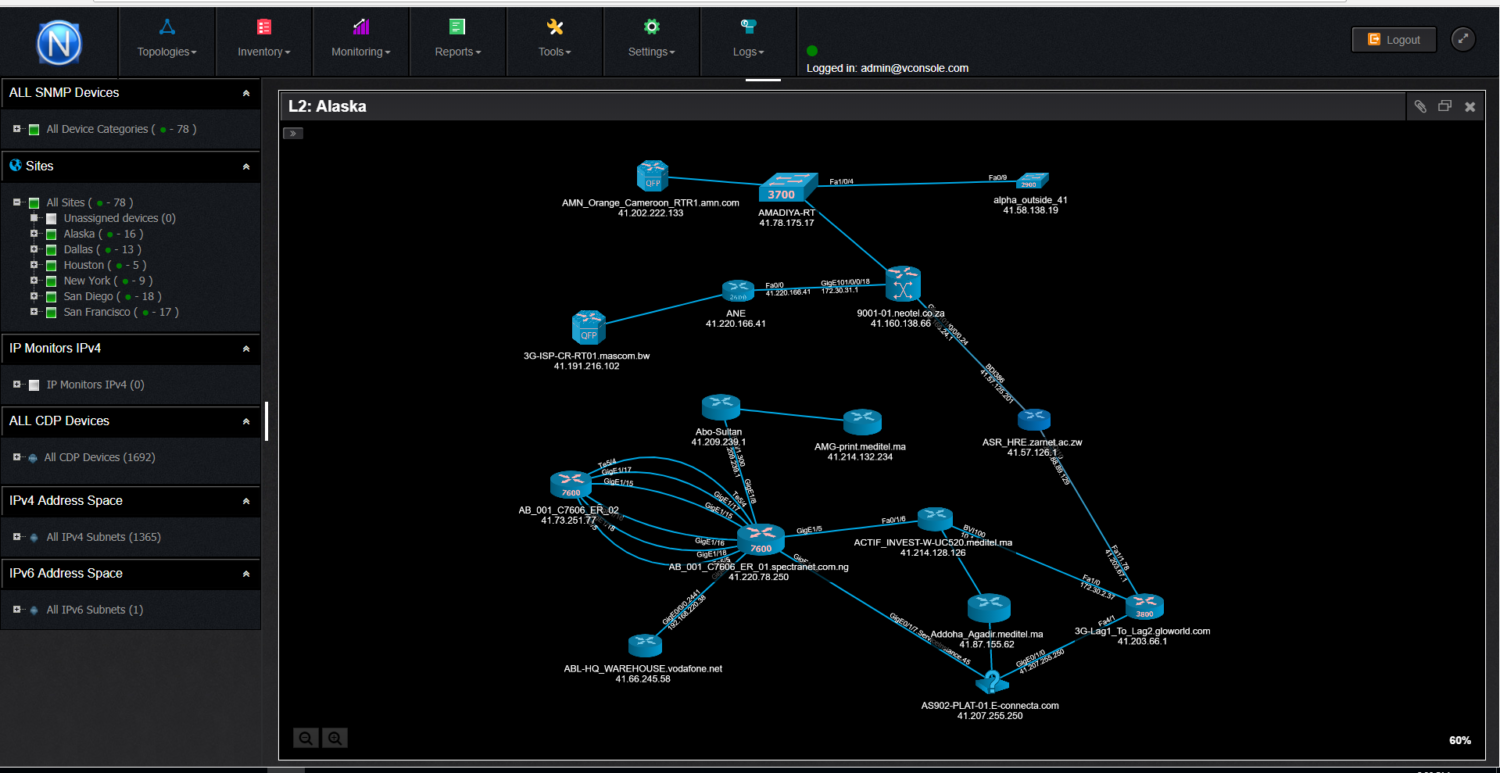Open the Reports icon
1500x773 pixels.
tap(457, 26)
